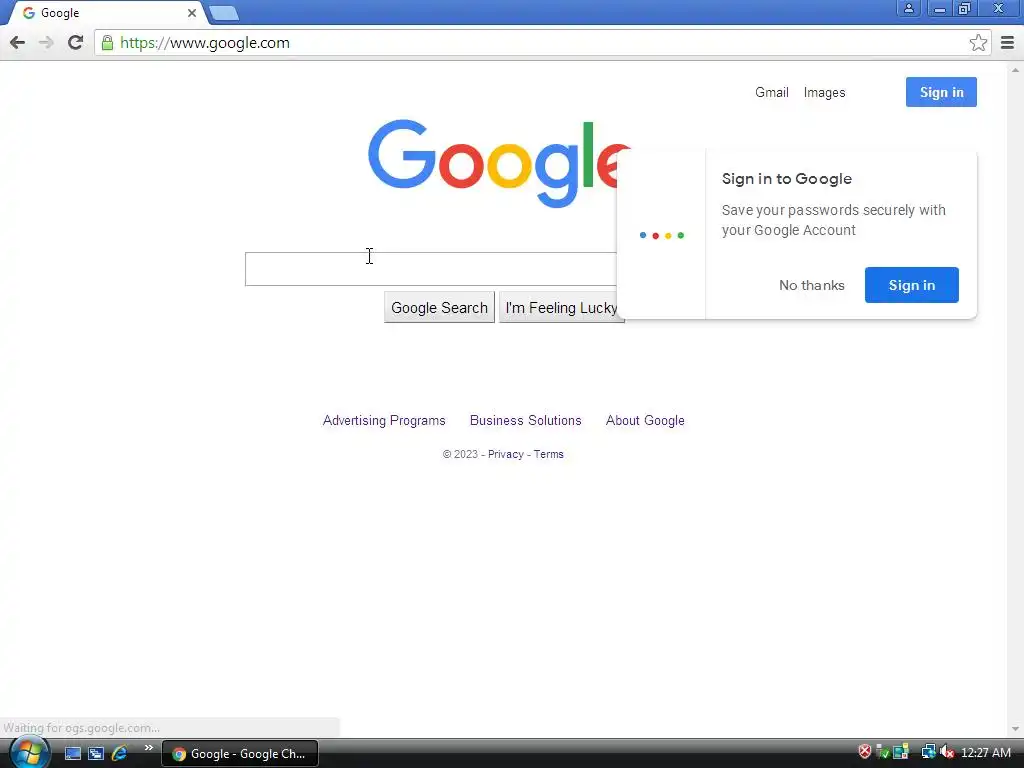Image resolution: width=1024 pixels, height=768 pixels.
Task: Expand quick launch overflow chevron
Action: (148, 748)
